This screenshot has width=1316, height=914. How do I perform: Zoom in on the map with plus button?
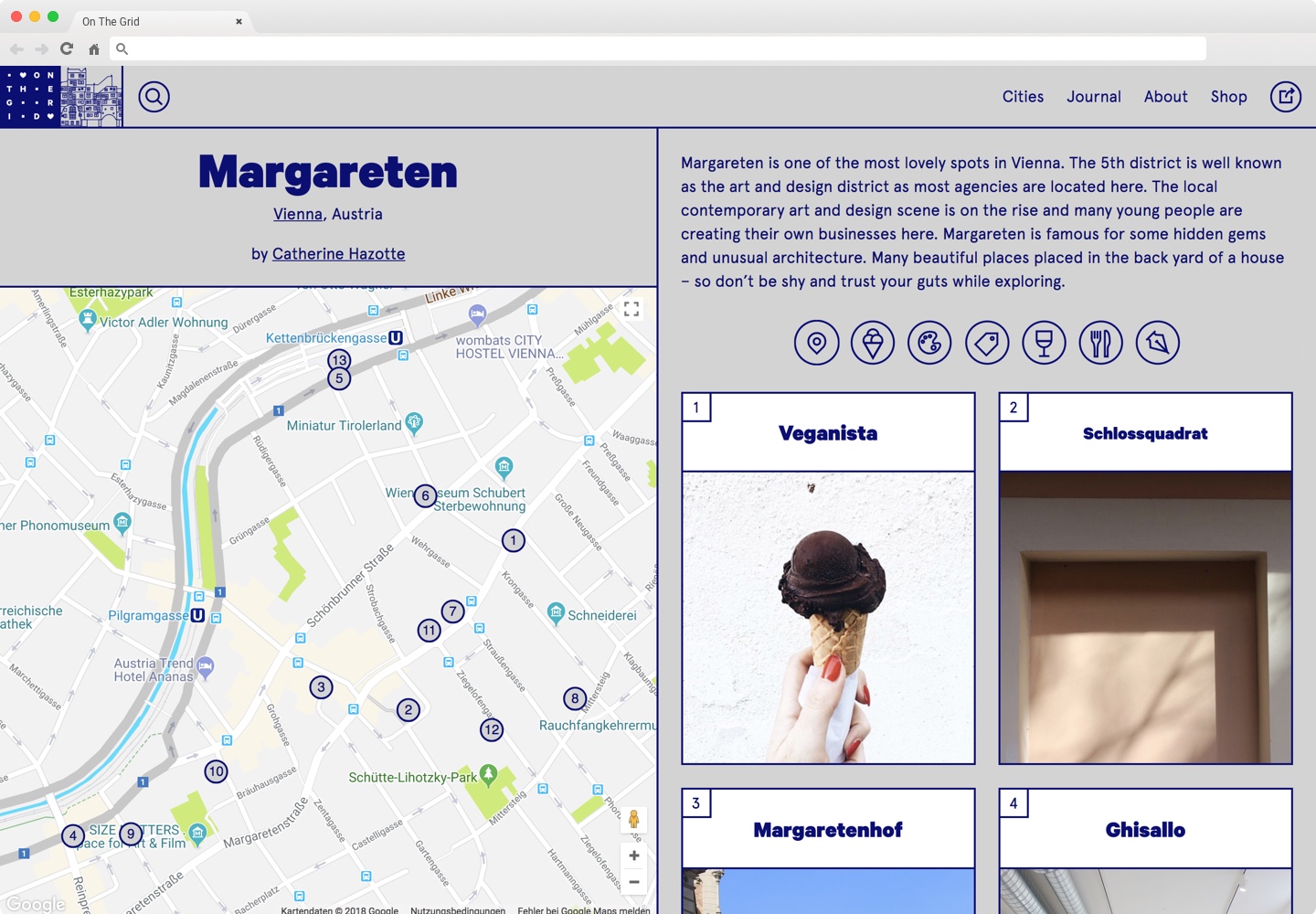click(x=633, y=856)
